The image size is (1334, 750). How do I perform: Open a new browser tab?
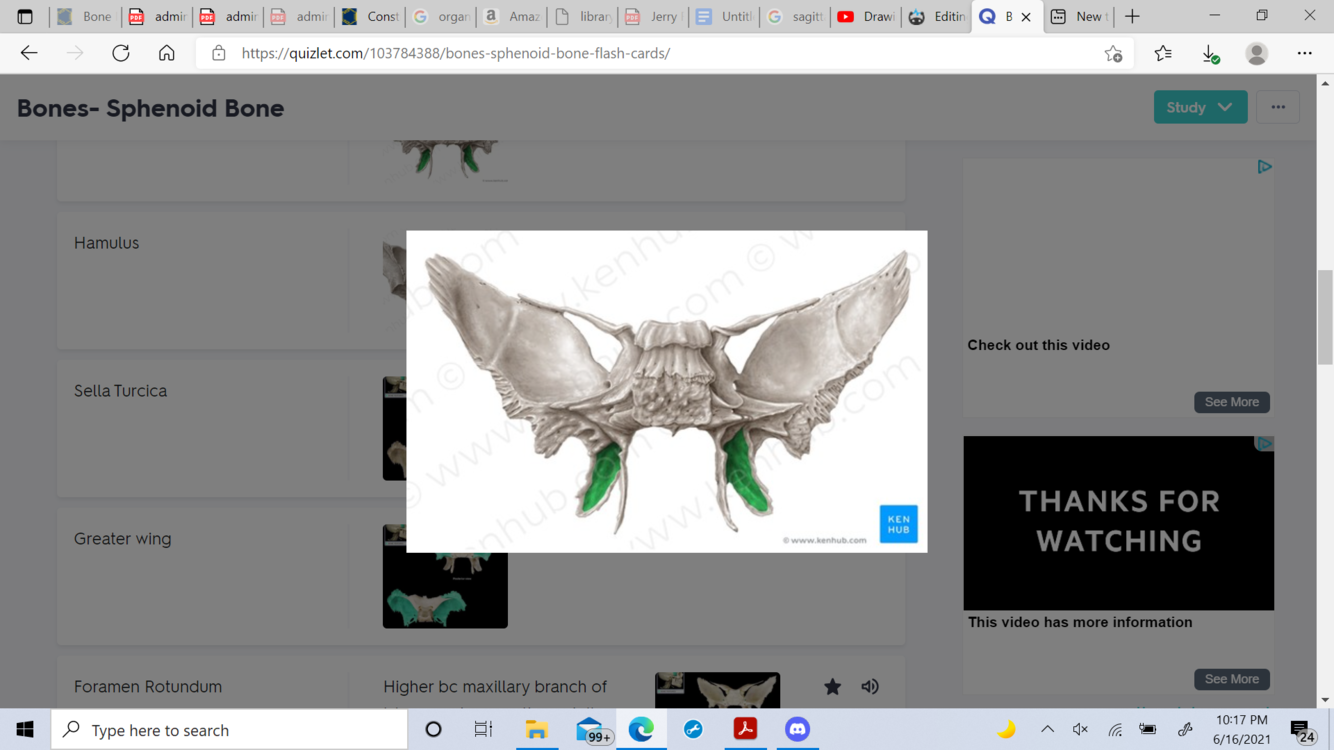[x=1132, y=16]
